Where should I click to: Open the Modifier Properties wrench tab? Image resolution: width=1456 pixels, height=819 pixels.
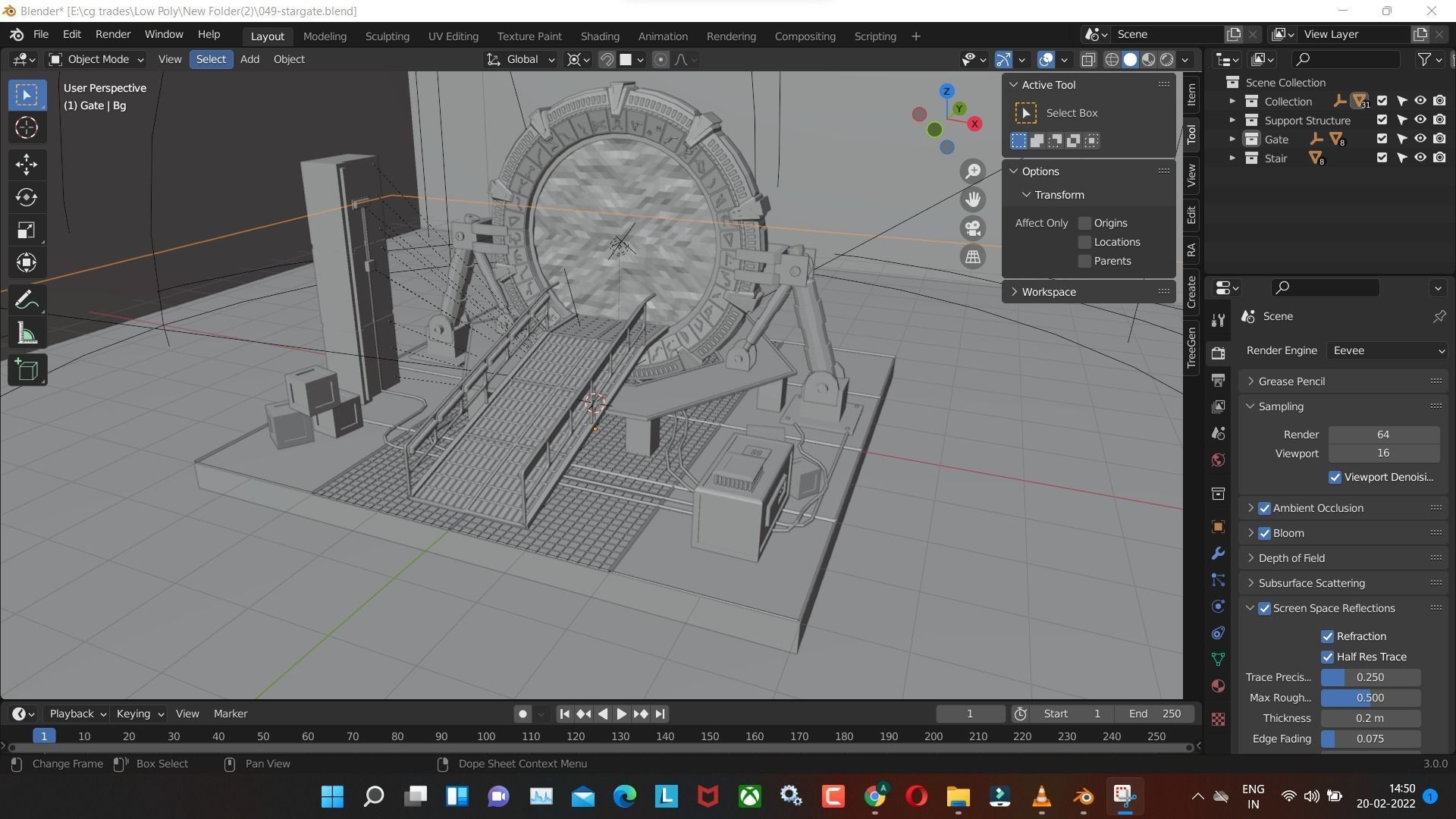[x=1217, y=554]
